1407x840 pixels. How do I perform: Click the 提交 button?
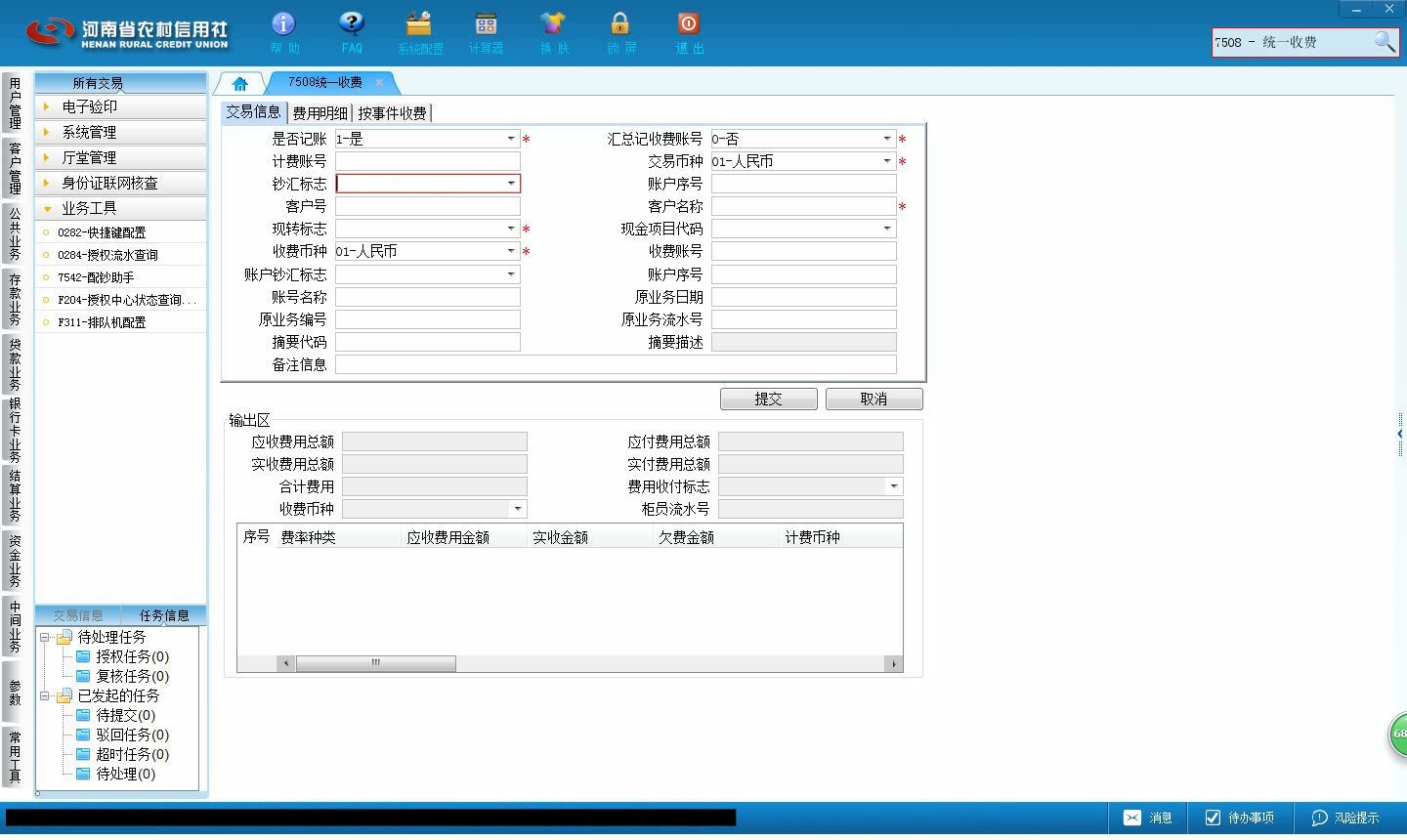[769, 399]
